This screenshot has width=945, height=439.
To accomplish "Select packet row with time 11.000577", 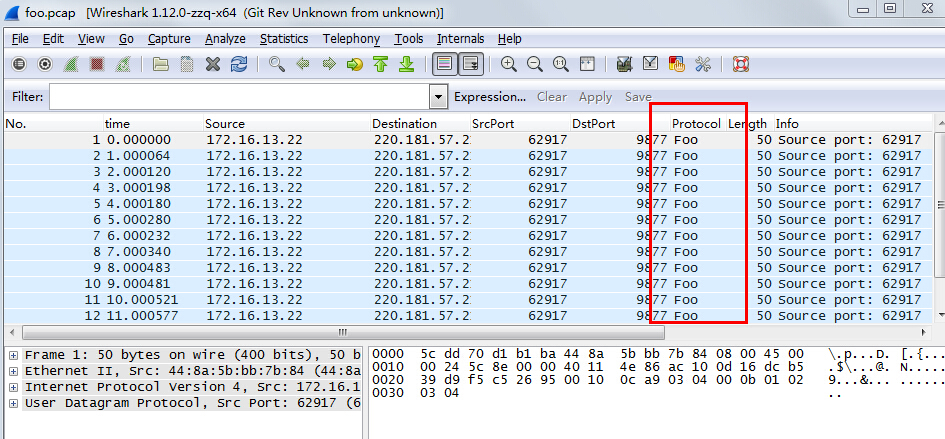I will click(469, 315).
